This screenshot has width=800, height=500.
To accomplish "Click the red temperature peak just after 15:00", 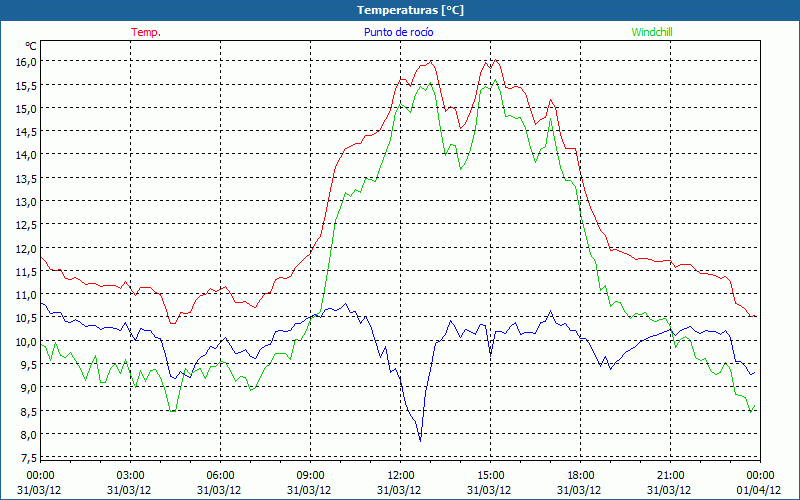I will click(495, 60).
